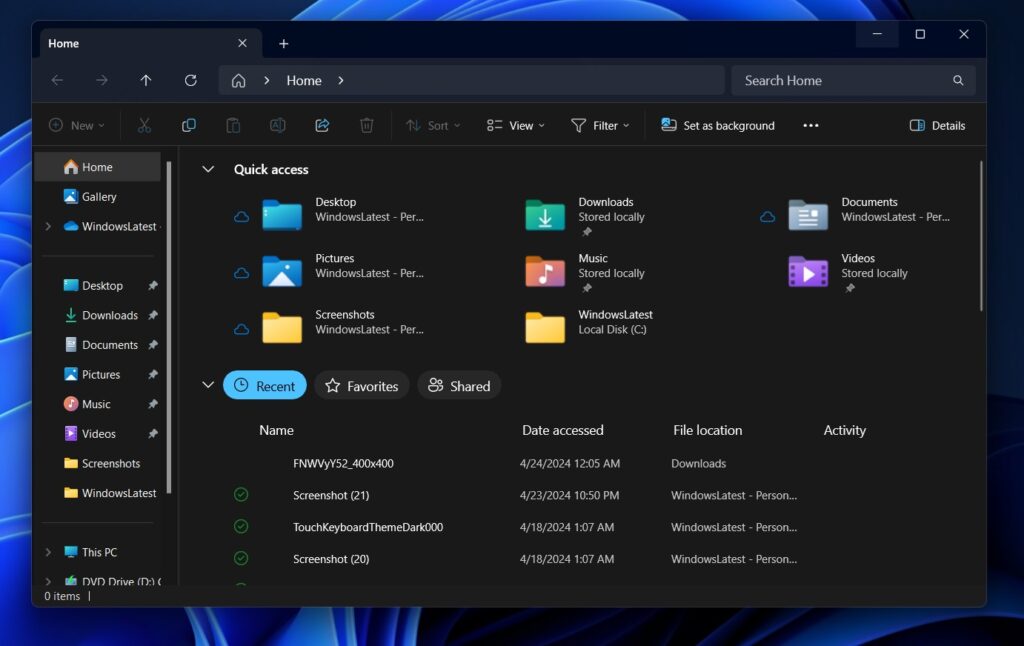
Task: Open the Sort dropdown
Action: [432, 125]
